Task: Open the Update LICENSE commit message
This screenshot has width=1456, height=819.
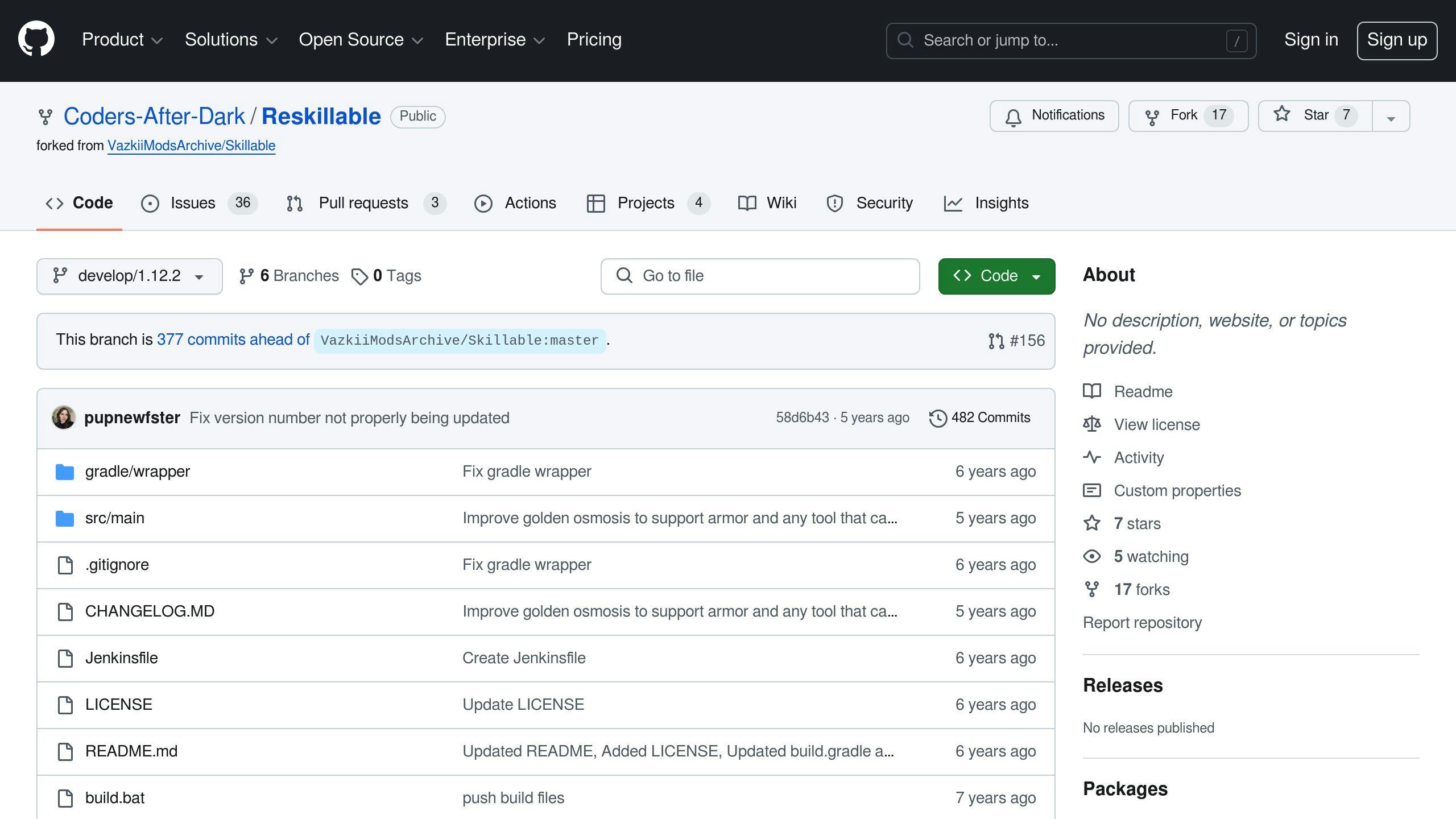Action: 523,705
